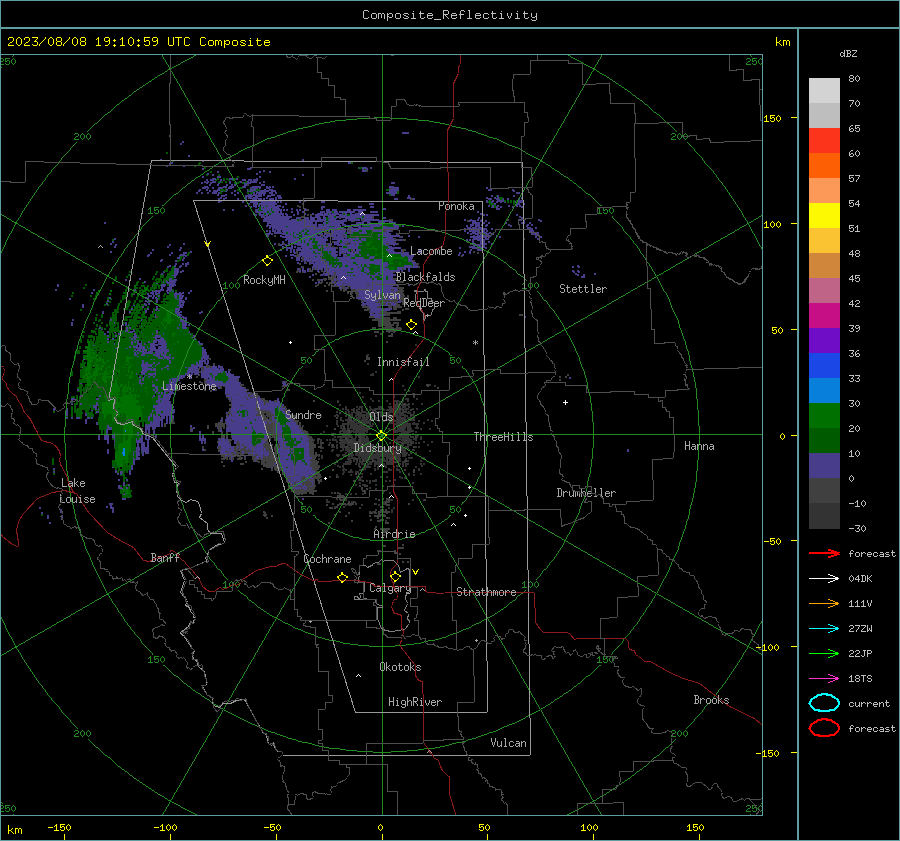Screen dimensions: 900x841
Task: Click the Calgary city label
Action: [390, 588]
